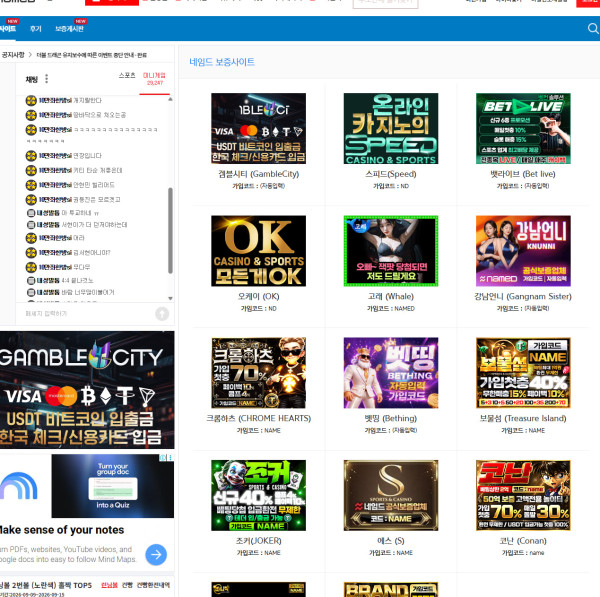Open the search magnifier icon in the blue bar
600x597 pixels.
593,29
